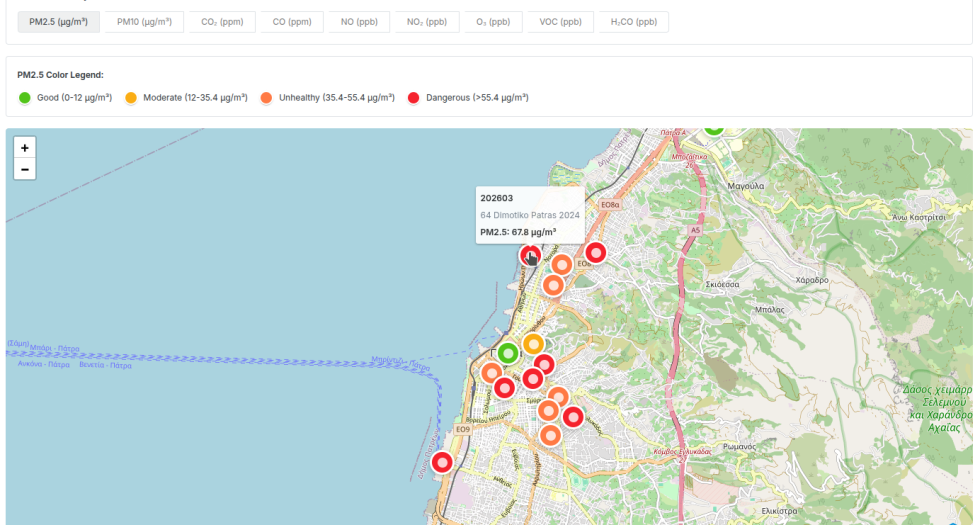Select the CO₂ (ppm) pollutant tab
Image resolution: width=980 pixels, height=525 pixels.
[223, 22]
